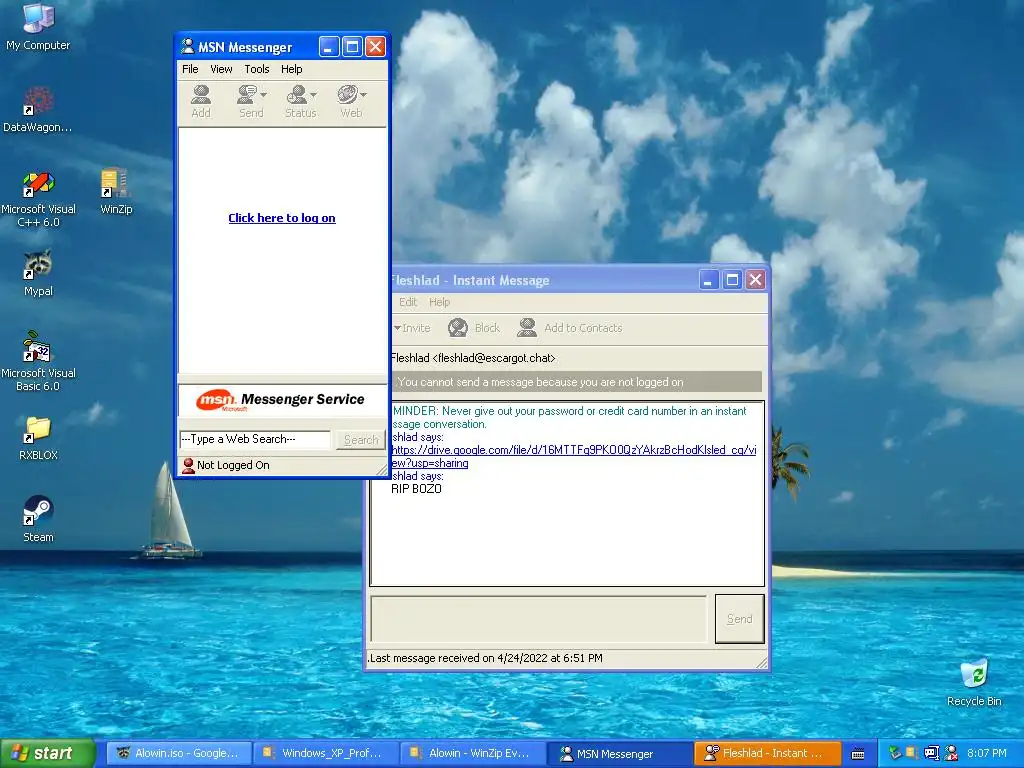1024x768 pixels.
Task: Click the message typing box in Fleshlad chat
Action: pyautogui.click(x=539, y=618)
